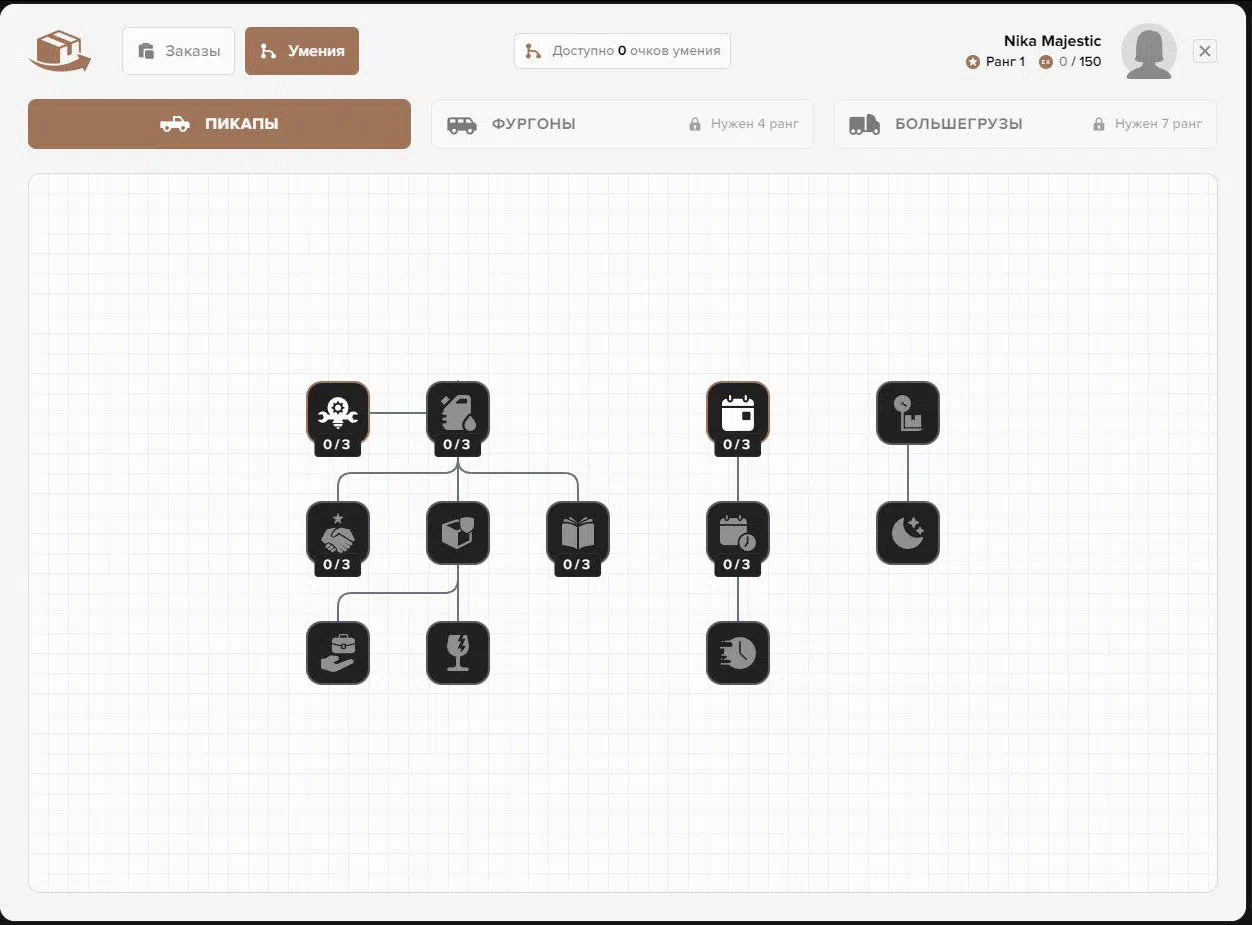Close the skills window
This screenshot has width=1252, height=925.
point(1205,51)
